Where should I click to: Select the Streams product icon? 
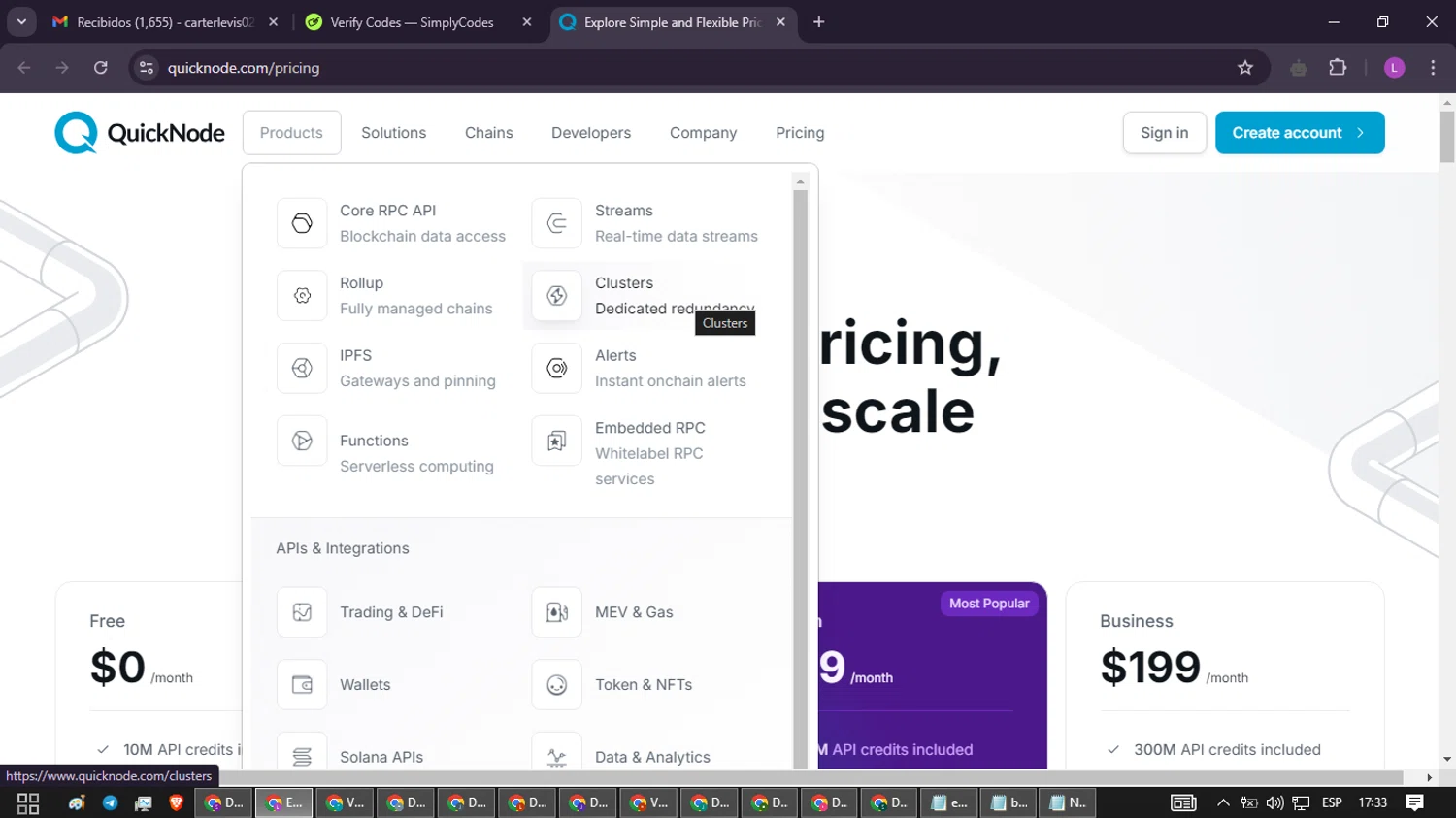[557, 223]
